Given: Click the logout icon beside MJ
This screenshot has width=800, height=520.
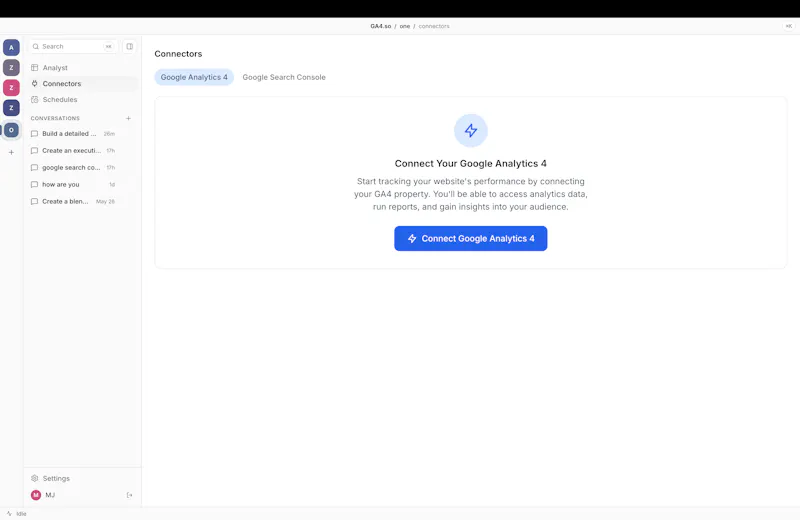Looking at the screenshot, I should point(130,495).
